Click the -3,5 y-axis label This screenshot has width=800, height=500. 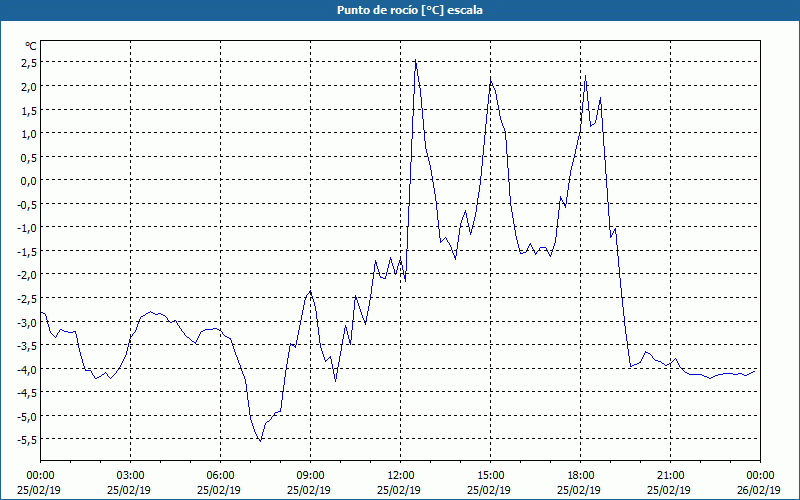pyautogui.click(x=27, y=345)
